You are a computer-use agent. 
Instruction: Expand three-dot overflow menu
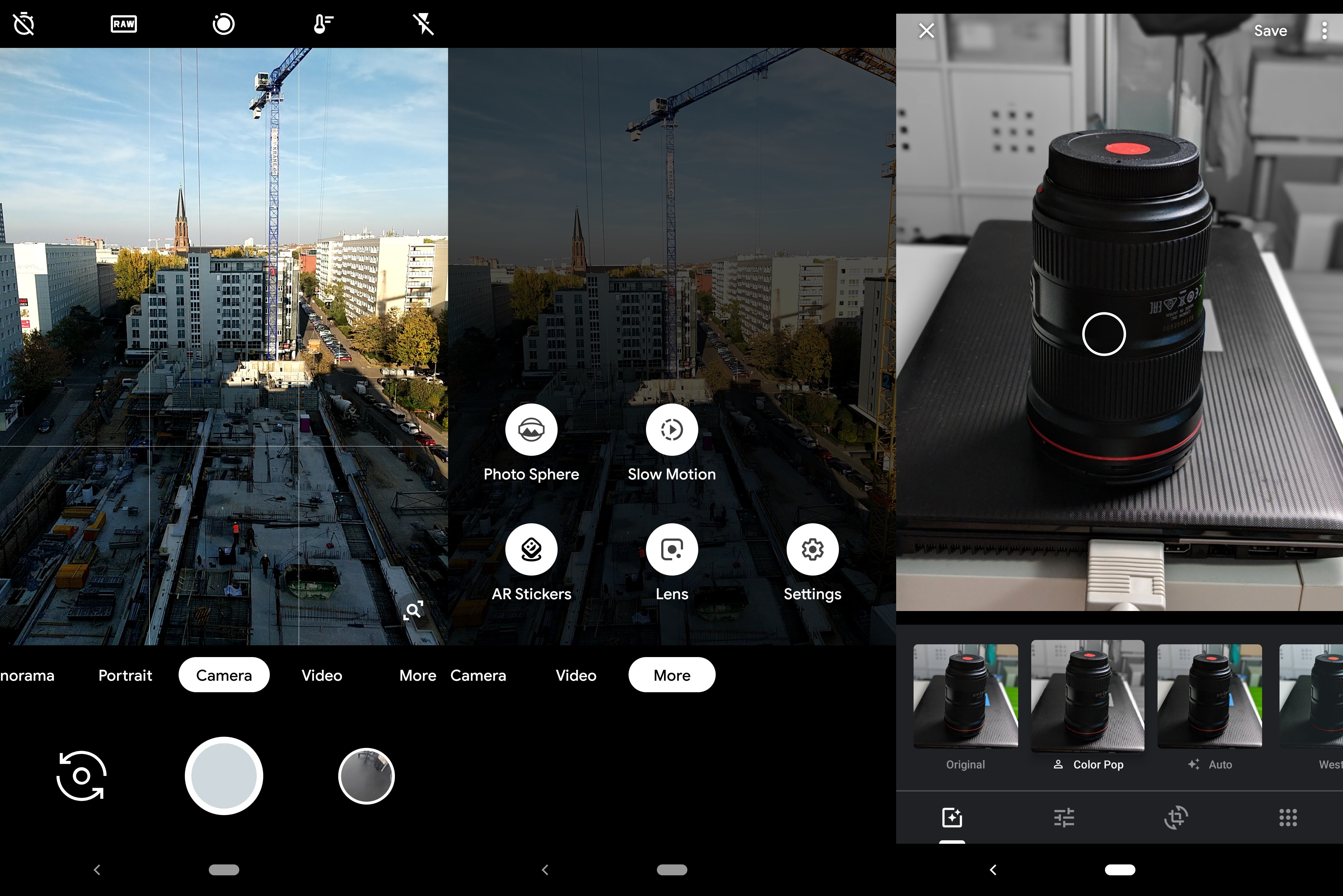pyautogui.click(x=1322, y=30)
